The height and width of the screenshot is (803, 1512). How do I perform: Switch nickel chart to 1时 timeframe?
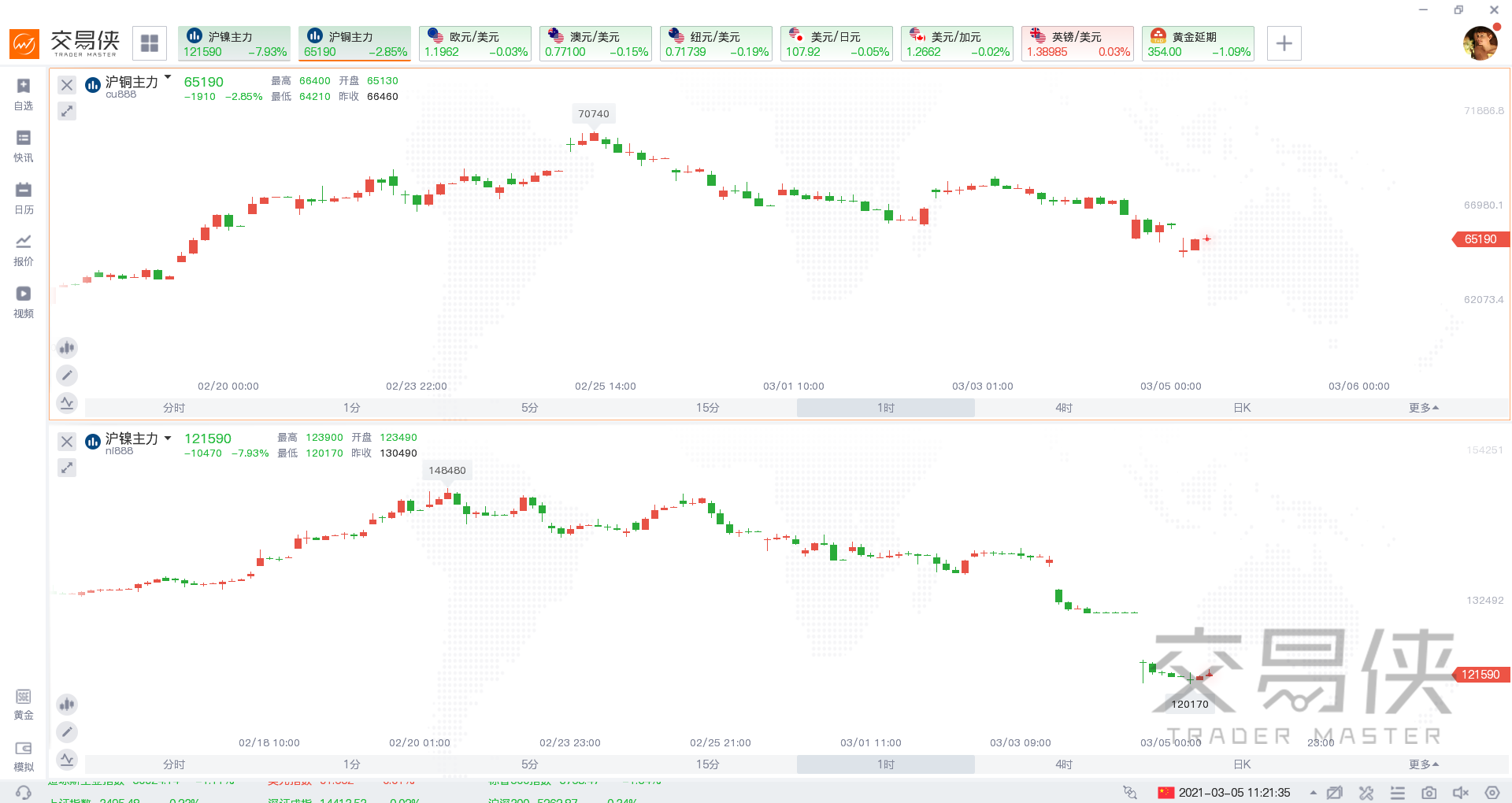point(886,764)
